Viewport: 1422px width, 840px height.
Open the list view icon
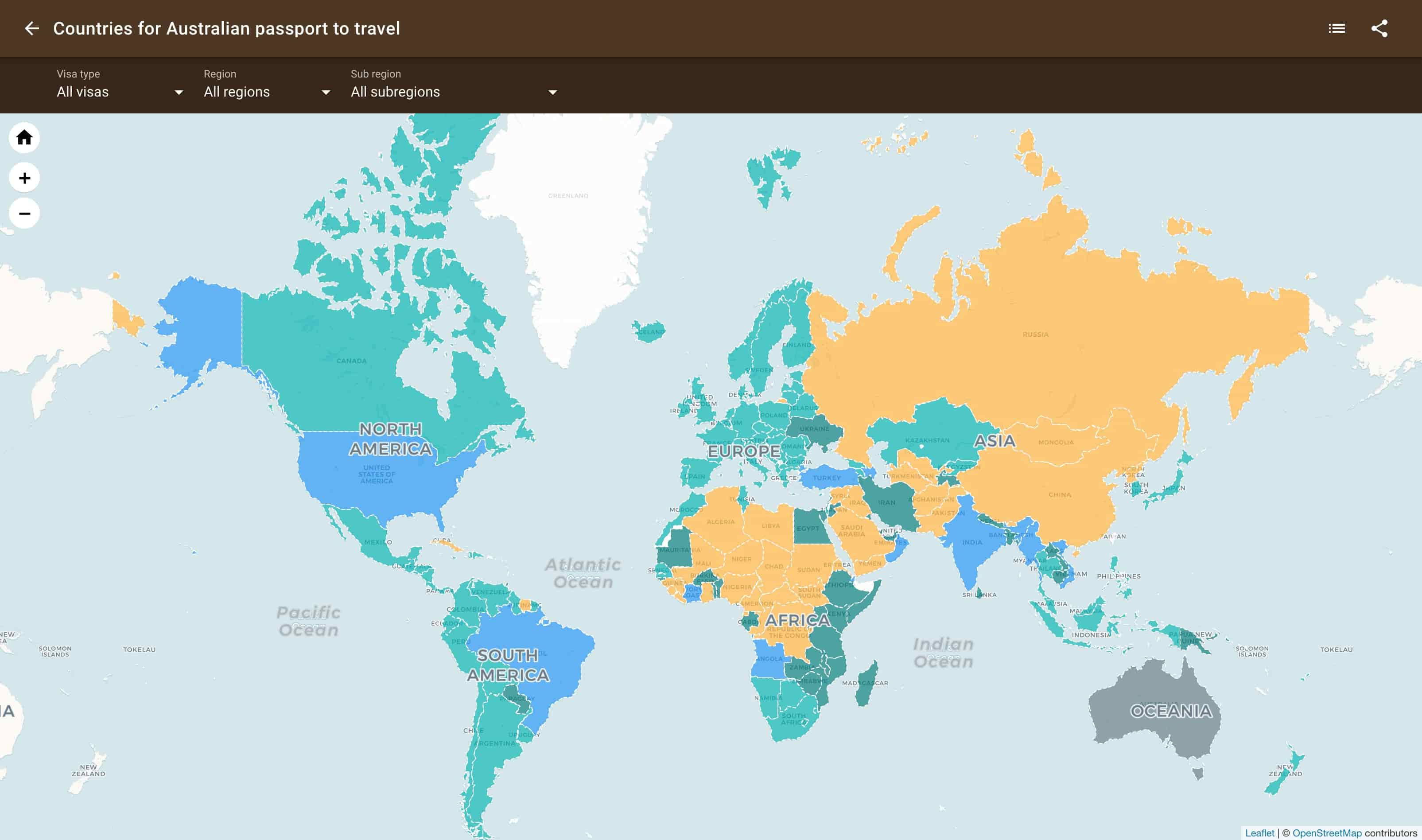pos(1337,28)
